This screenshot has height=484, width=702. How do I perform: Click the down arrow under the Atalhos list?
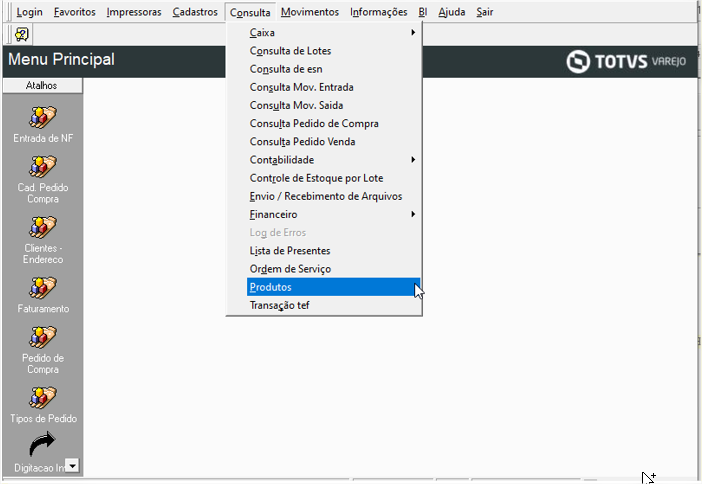[x=72, y=466]
